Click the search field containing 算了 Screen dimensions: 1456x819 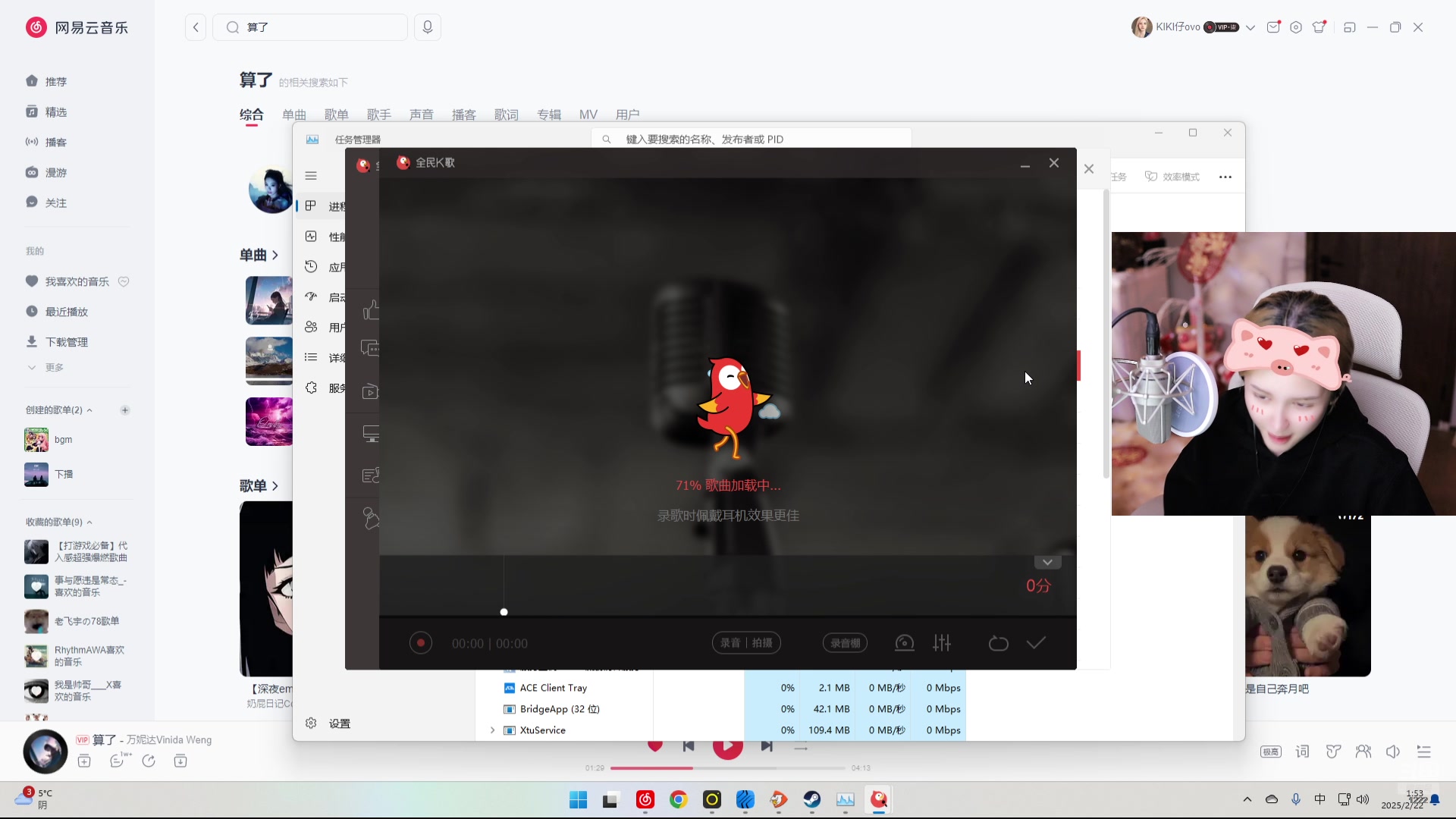310,27
